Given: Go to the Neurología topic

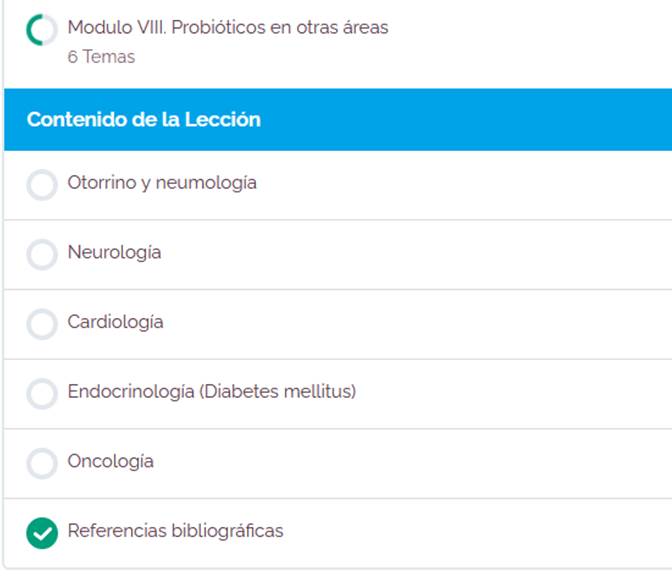Looking at the screenshot, I should coord(114,253).
